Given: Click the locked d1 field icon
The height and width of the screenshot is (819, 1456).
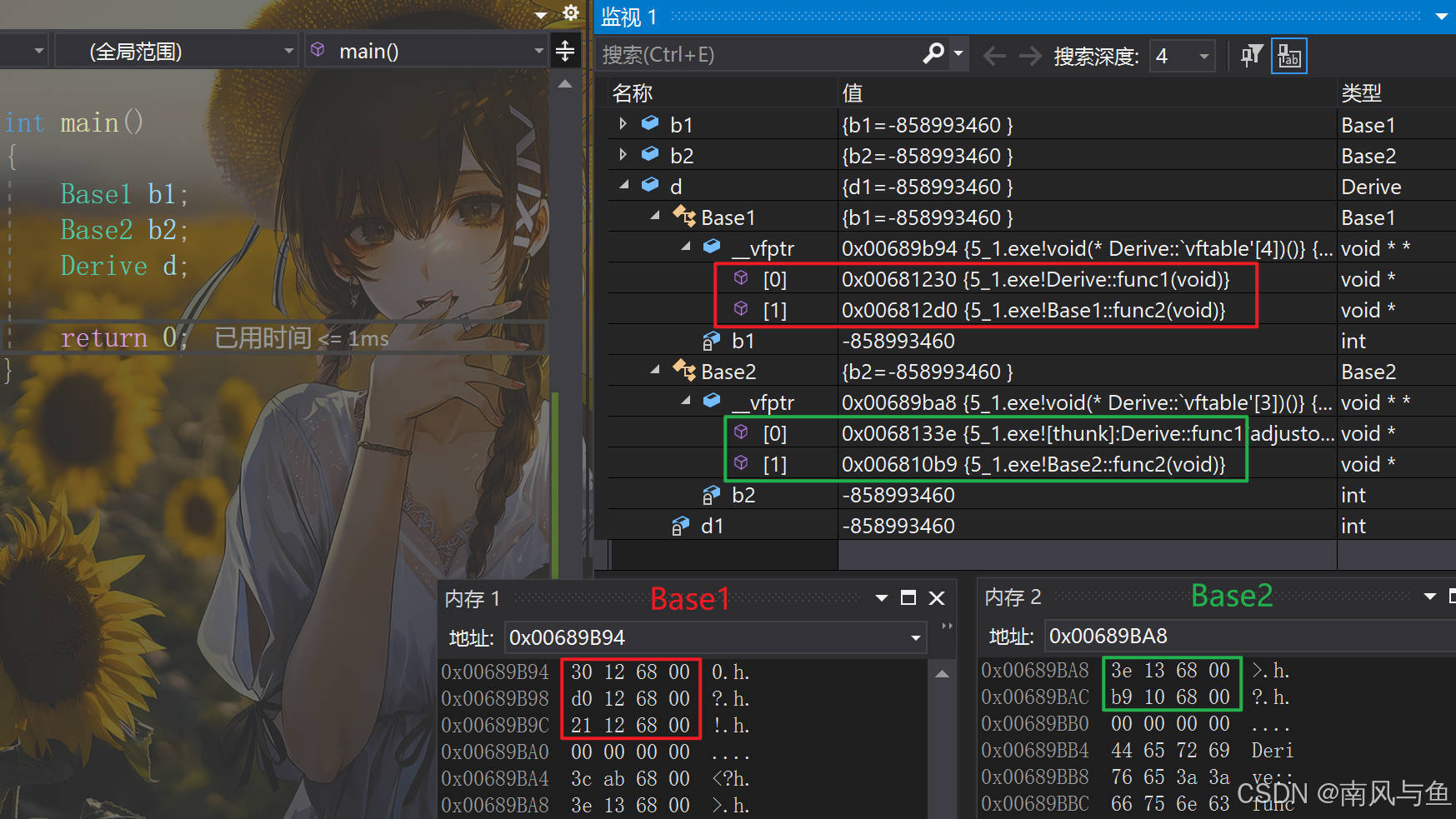Looking at the screenshot, I should click(x=680, y=526).
